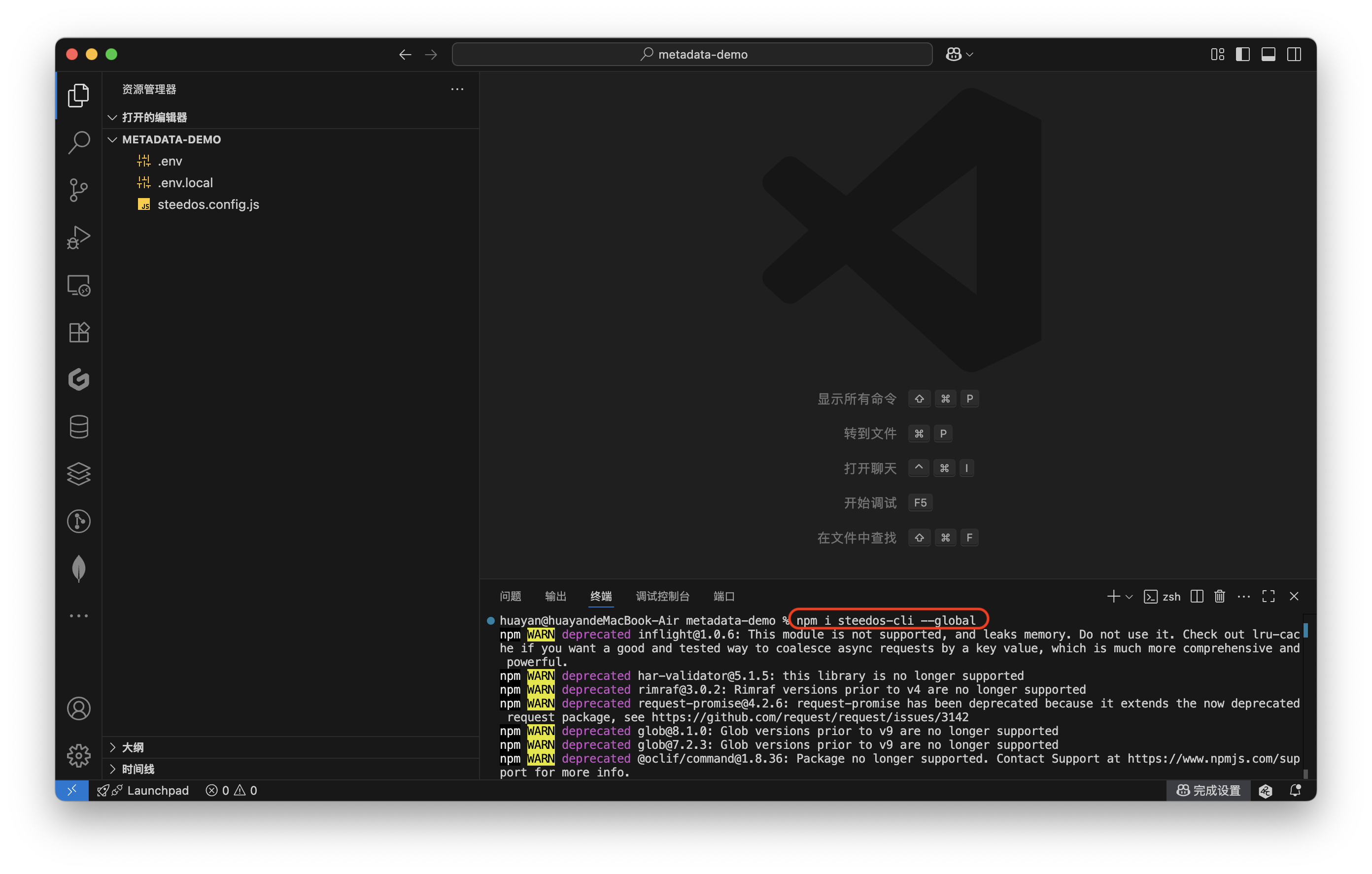Open the new terminal profile dropdown
The width and height of the screenshot is (1372, 874).
click(x=1129, y=597)
